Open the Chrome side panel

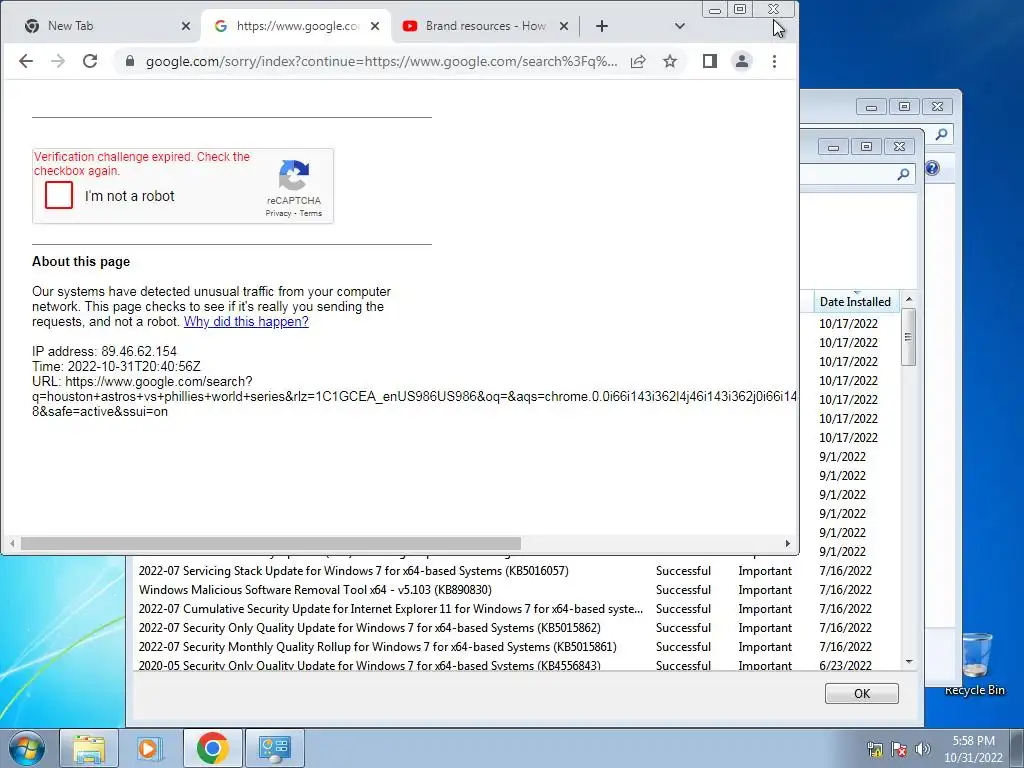click(x=710, y=61)
